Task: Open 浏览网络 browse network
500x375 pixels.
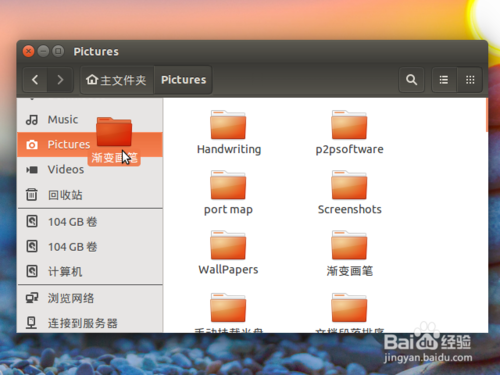Action: [x=90, y=298]
